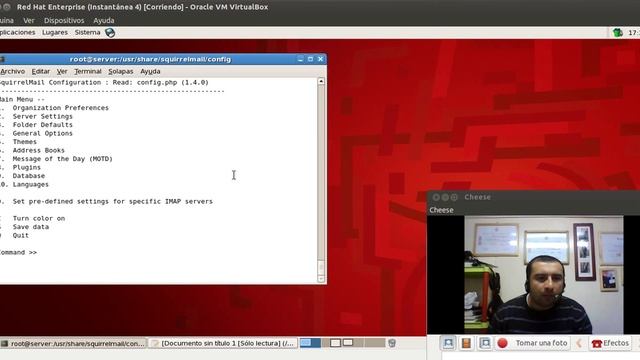Open GNOME Lugares menu
The height and width of the screenshot is (360, 640).
(x=55, y=32)
